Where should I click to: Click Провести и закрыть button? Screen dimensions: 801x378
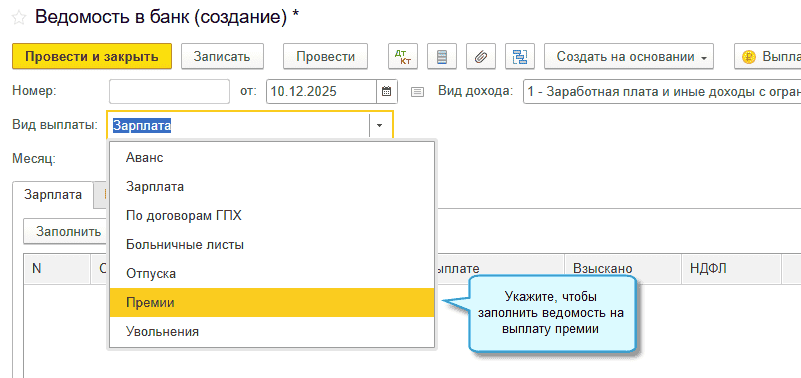coord(92,56)
